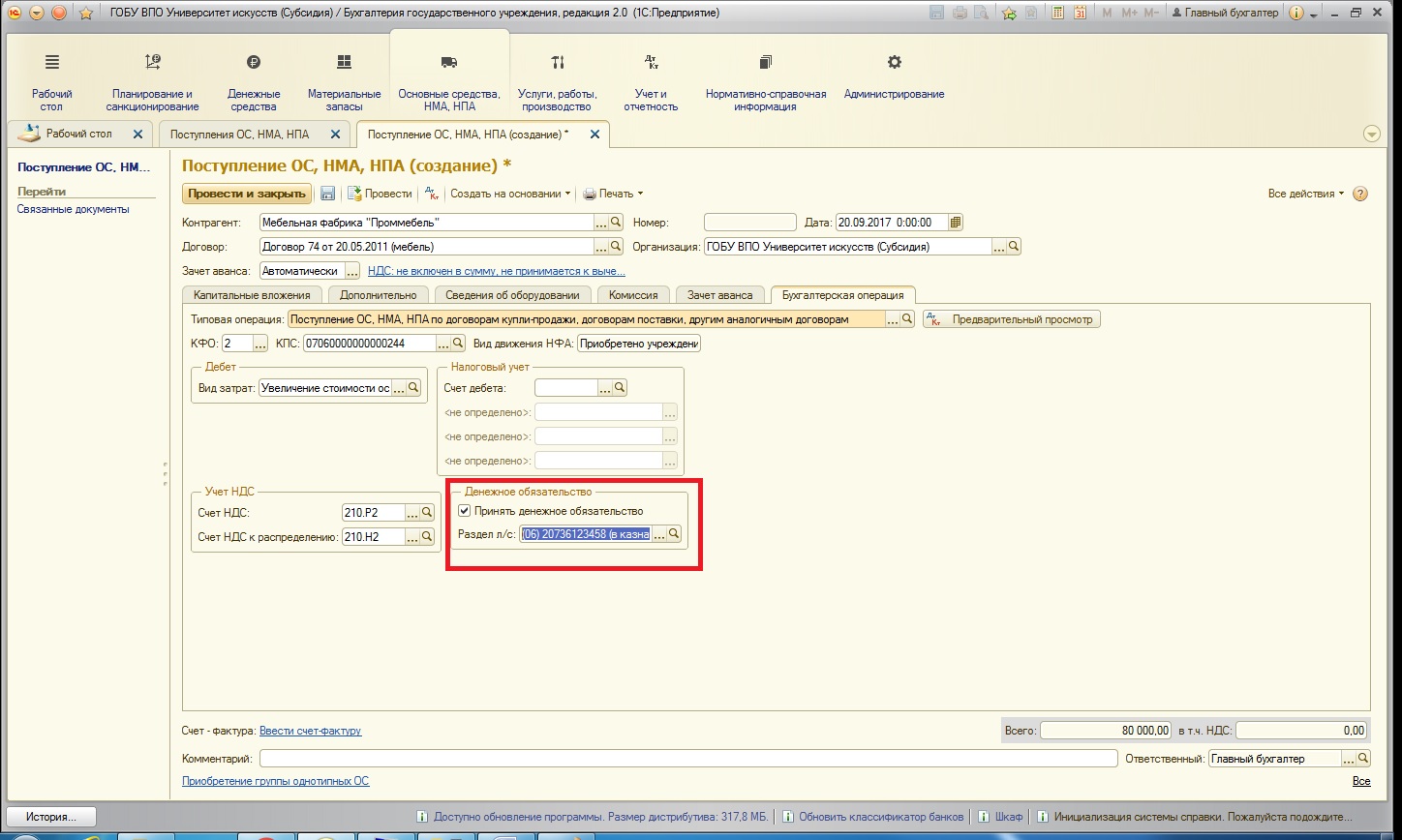The width and height of the screenshot is (1402, 840).
Task: Click the Провести и закрыть button
Action: (247, 194)
